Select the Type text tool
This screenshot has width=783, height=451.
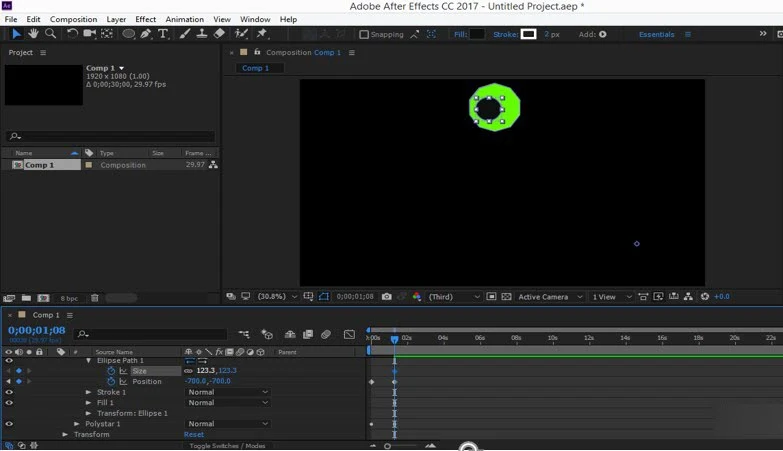(163, 33)
